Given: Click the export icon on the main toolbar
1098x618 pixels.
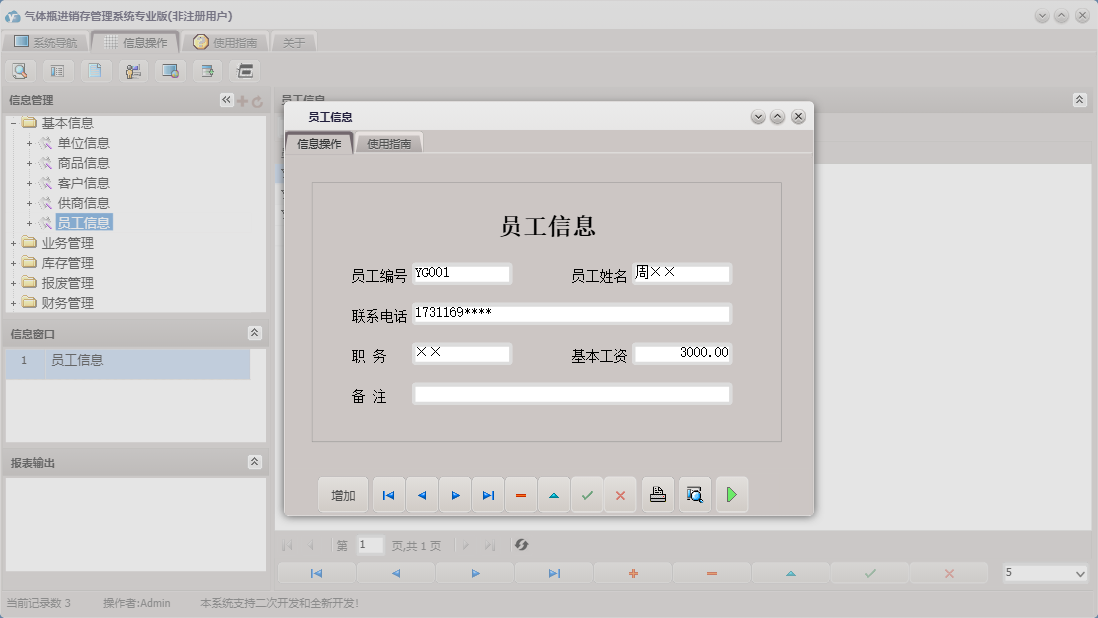Looking at the screenshot, I should click(206, 70).
